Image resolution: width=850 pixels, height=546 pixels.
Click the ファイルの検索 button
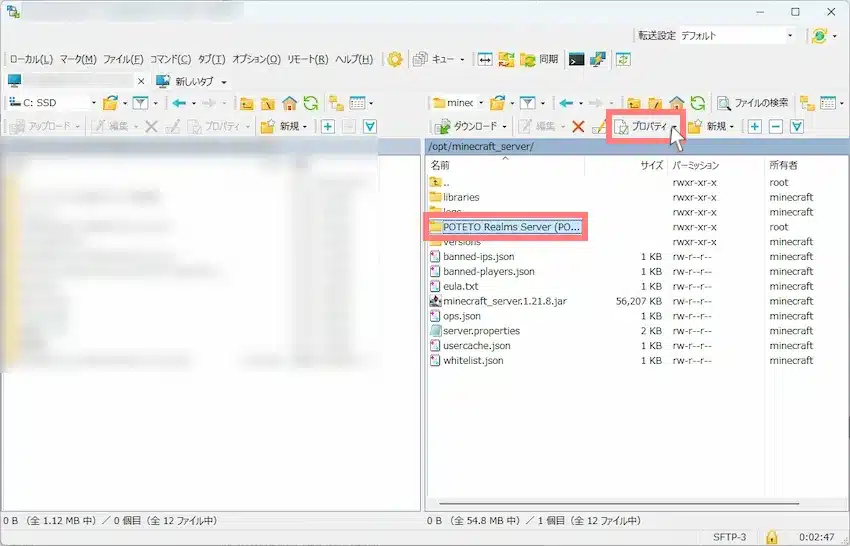pyautogui.click(x=753, y=102)
